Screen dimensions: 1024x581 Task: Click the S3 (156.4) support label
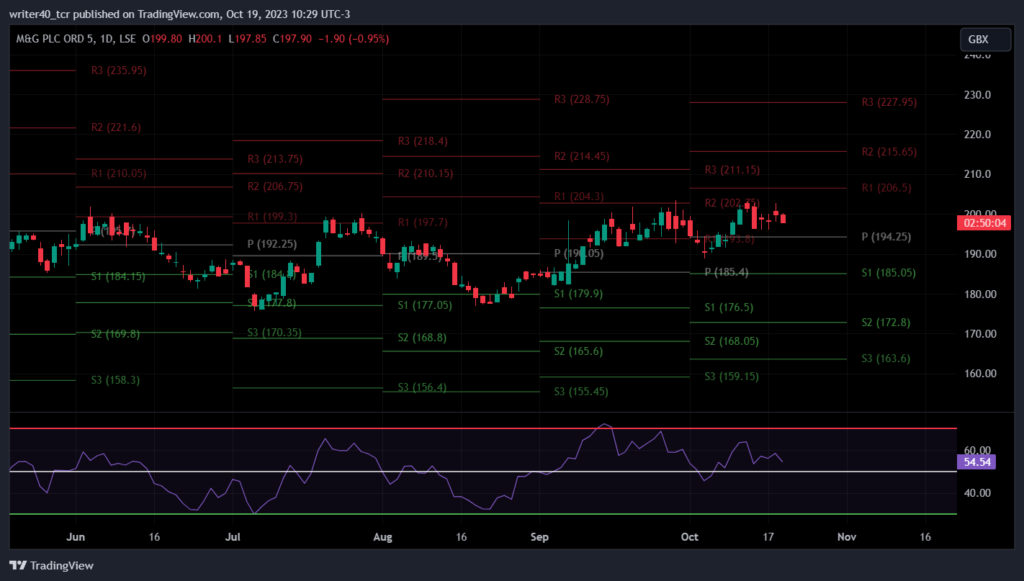tap(423, 387)
